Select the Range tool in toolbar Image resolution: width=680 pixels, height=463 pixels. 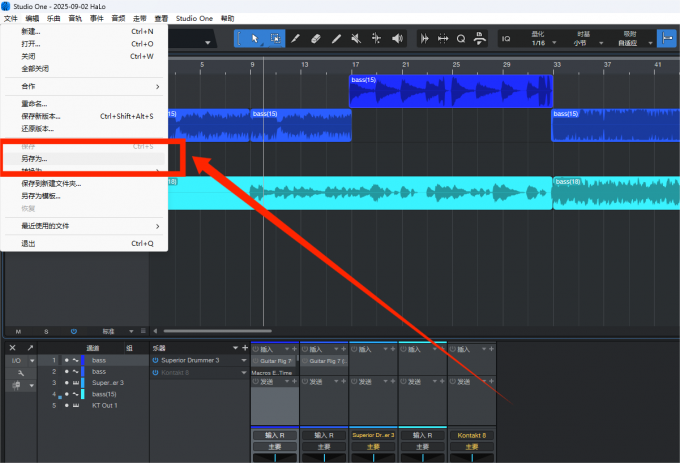tap(275, 39)
